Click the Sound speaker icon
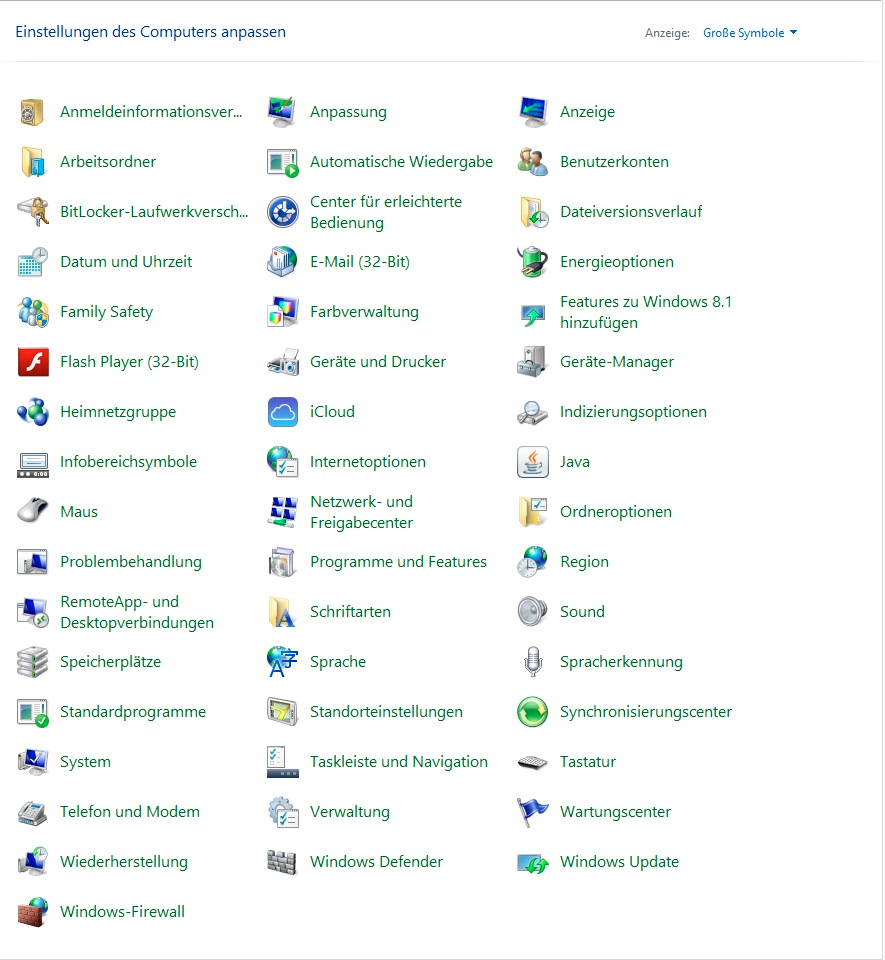The height and width of the screenshot is (960, 885). coord(532,612)
